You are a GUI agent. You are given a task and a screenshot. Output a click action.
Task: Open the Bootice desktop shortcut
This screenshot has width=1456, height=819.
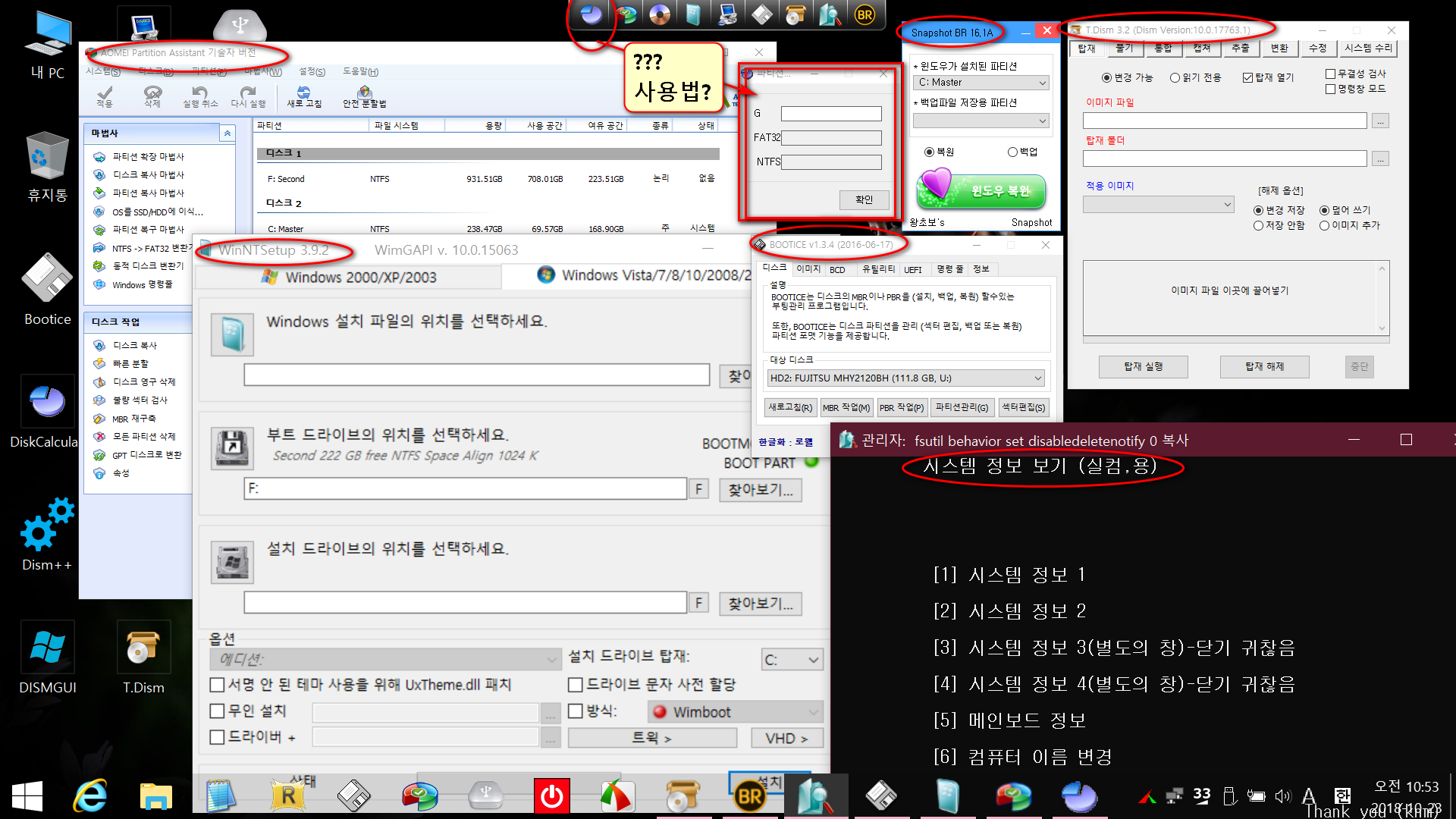pyautogui.click(x=47, y=290)
